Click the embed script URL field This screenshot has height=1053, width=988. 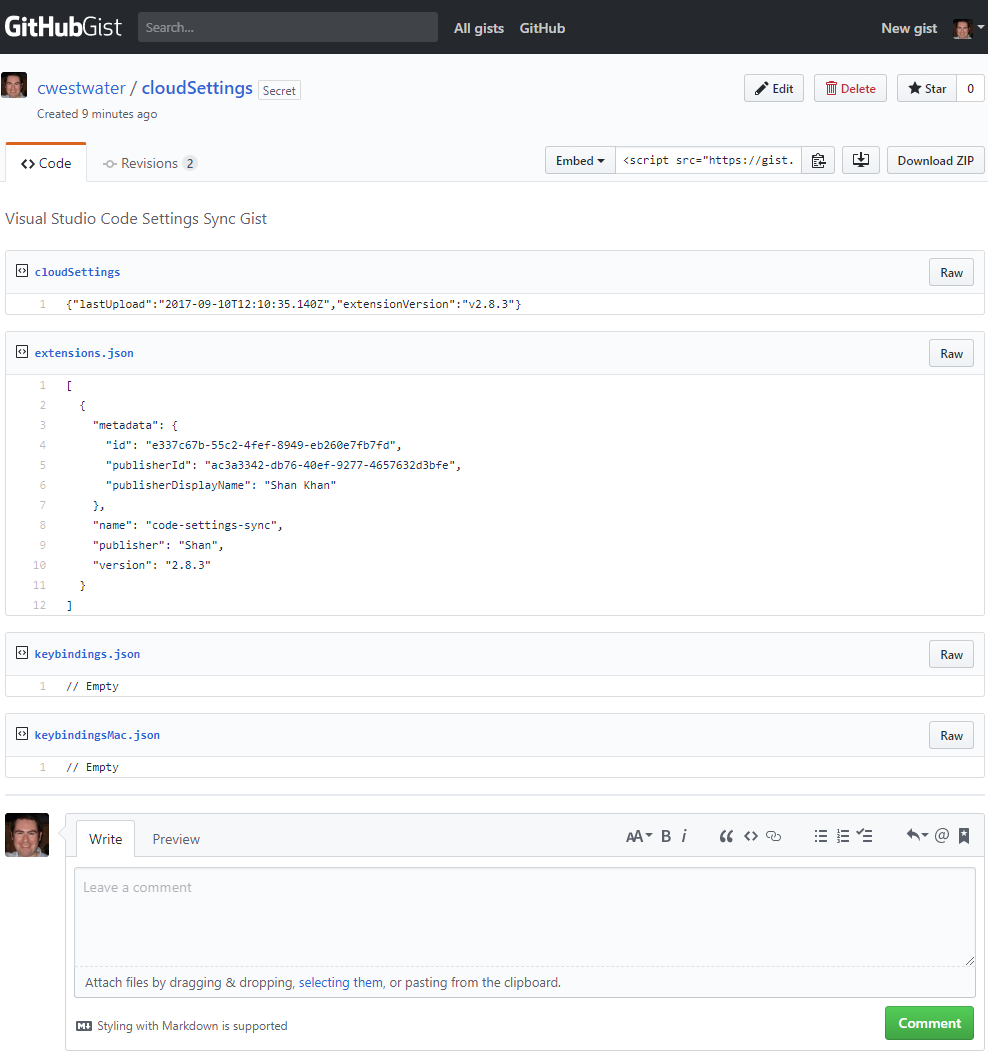pos(709,161)
